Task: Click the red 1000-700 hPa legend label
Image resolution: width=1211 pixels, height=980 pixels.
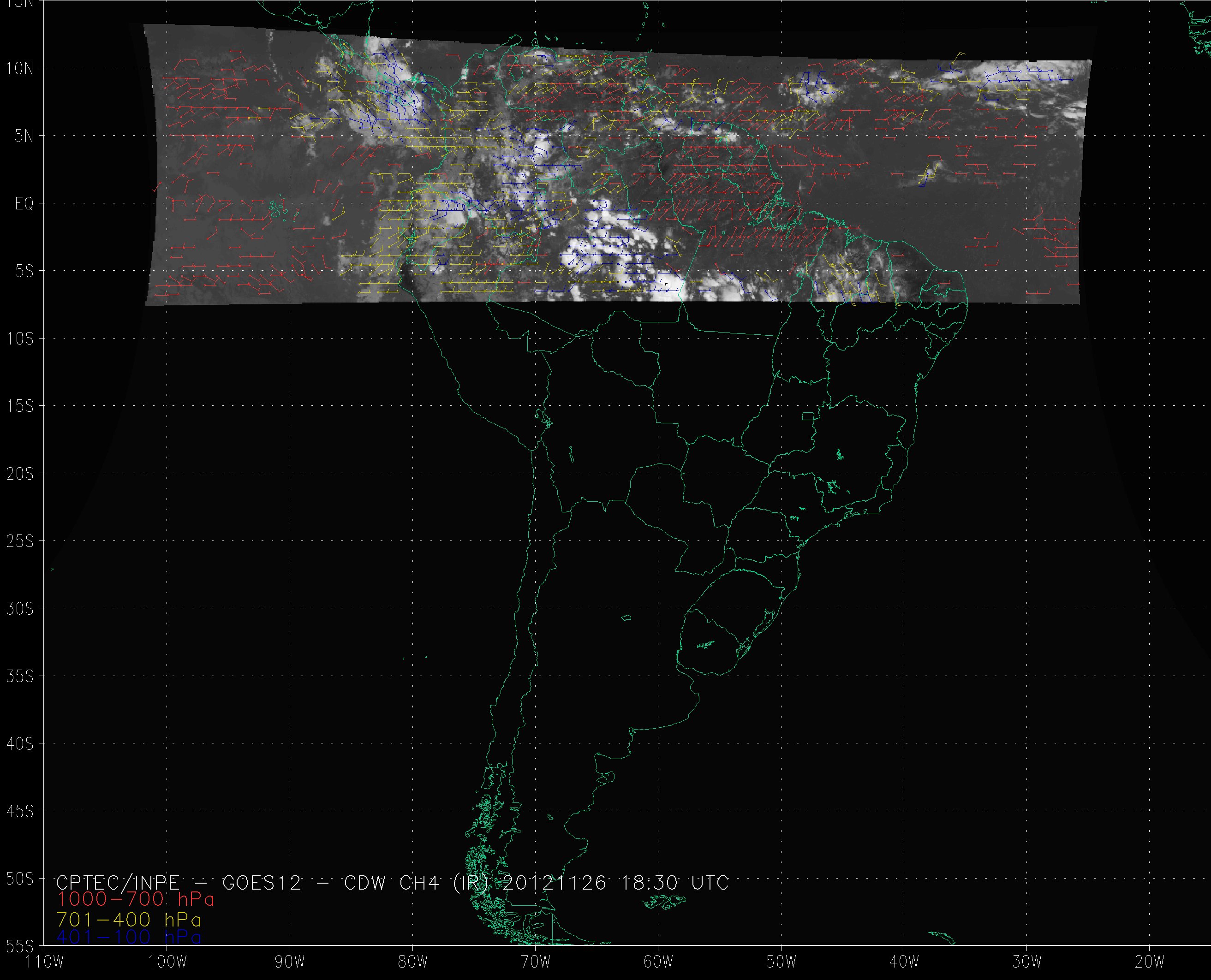Action: [136, 899]
